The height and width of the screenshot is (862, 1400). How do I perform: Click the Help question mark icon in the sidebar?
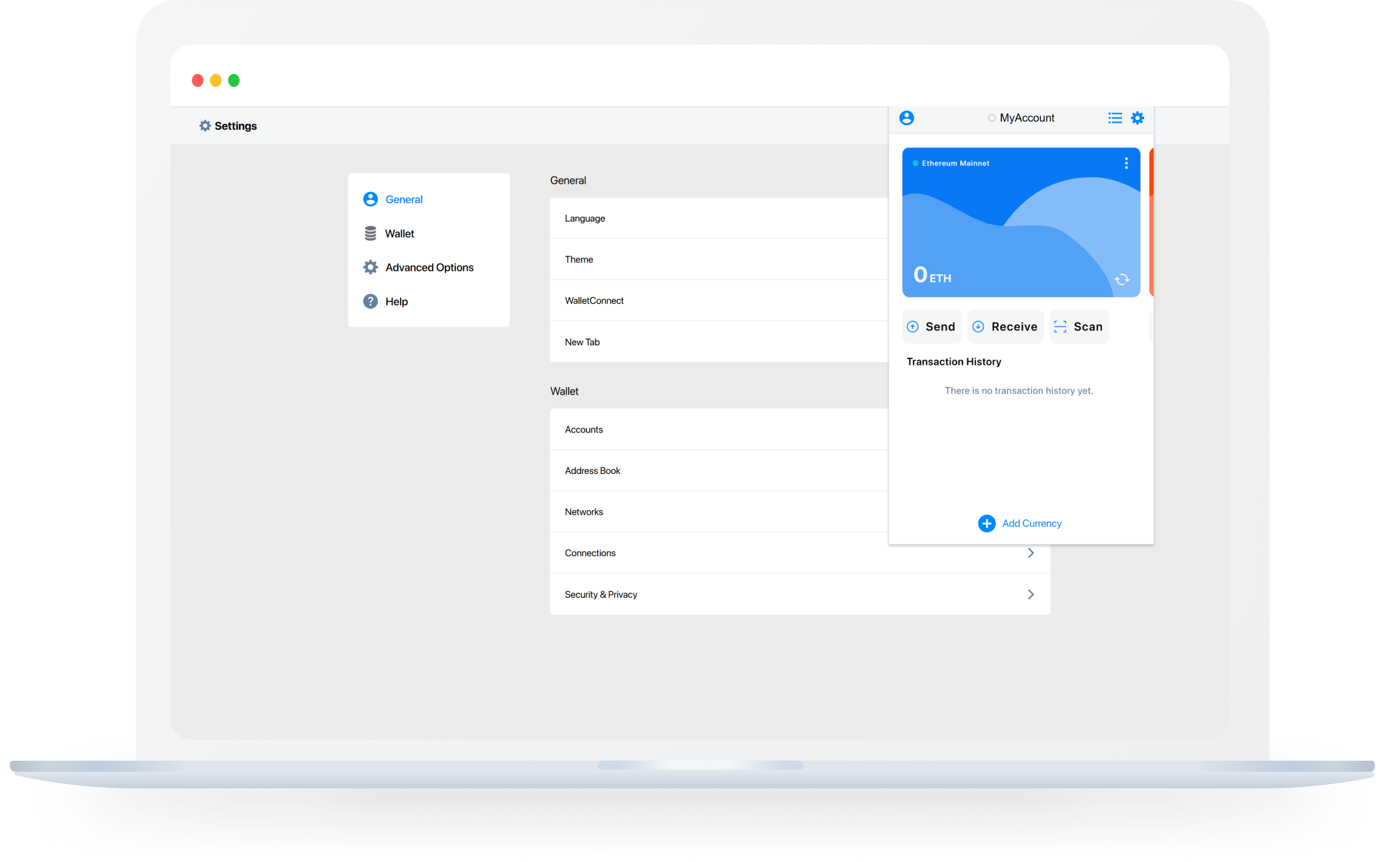[x=370, y=301]
